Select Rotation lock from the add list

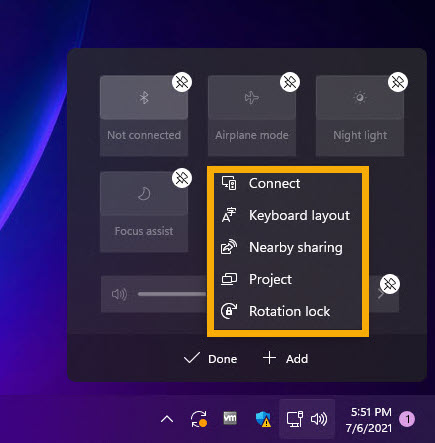(288, 311)
